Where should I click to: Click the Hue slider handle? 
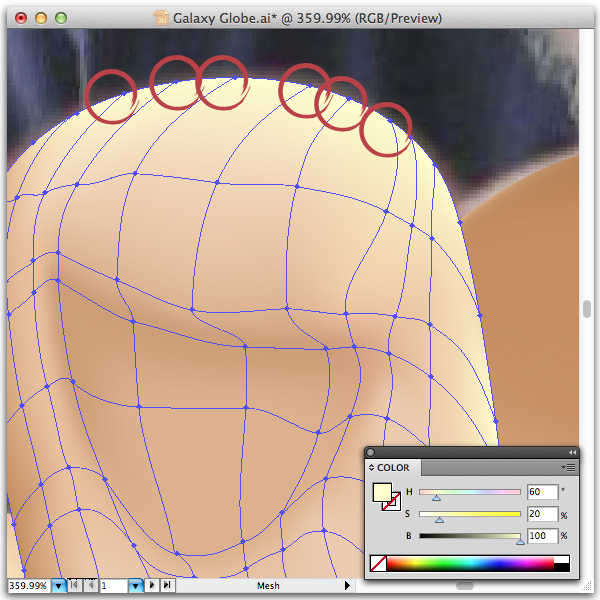[x=436, y=498]
